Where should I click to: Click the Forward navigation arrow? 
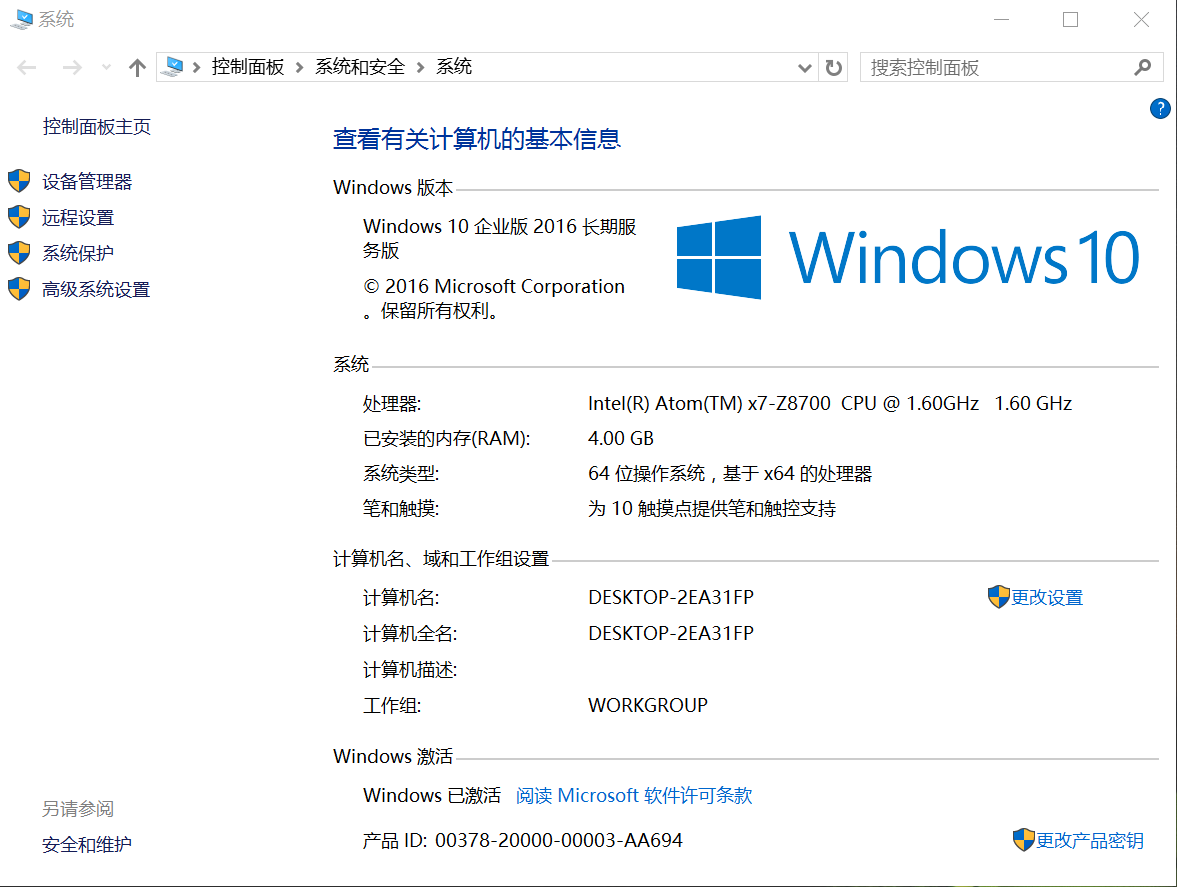point(72,68)
